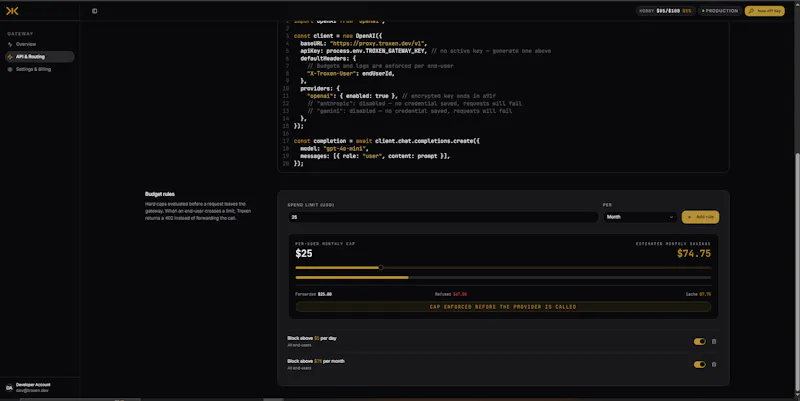This screenshot has height=401, width=800.
Task: Click the Cache $7.75 label
Action: [698, 294]
